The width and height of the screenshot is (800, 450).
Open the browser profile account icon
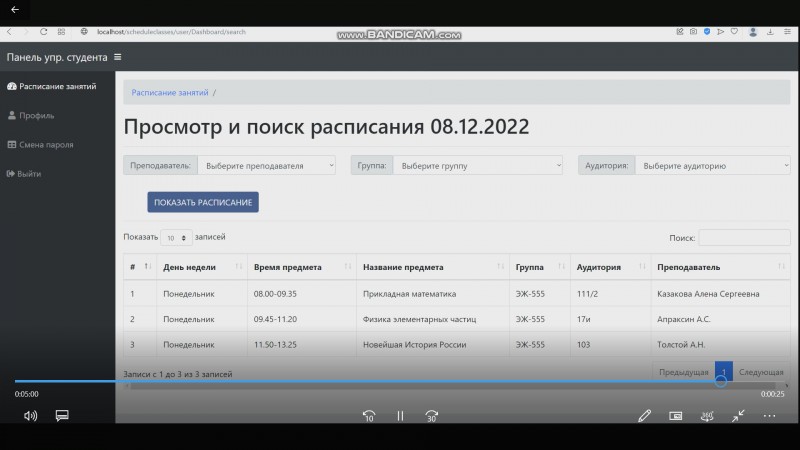(x=753, y=32)
